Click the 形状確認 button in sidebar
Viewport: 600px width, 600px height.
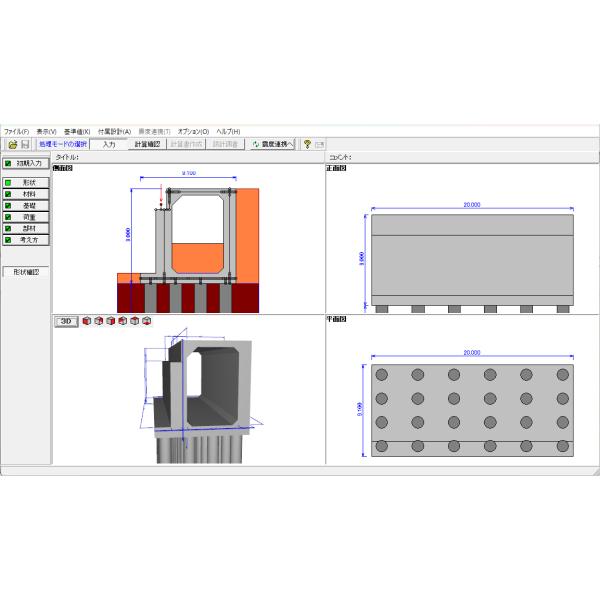pyautogui.click(x=26, y=271)
